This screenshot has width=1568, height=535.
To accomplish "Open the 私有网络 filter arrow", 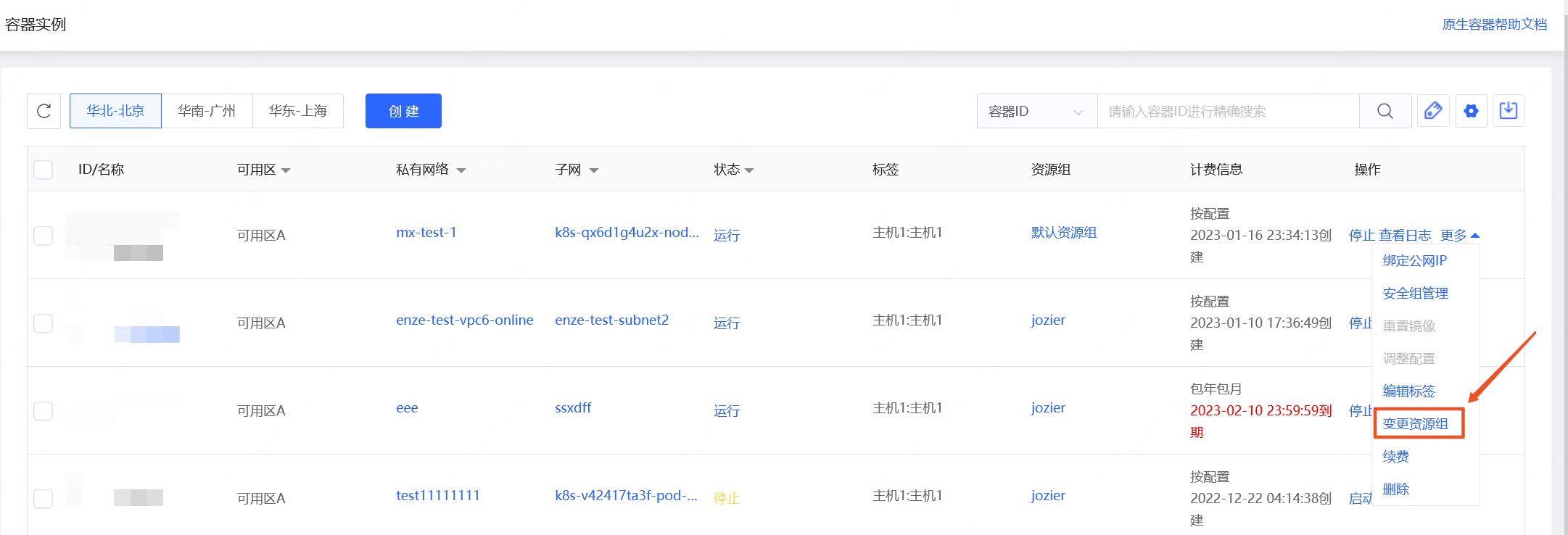I will pyautogui.click(x=461, y=170).
